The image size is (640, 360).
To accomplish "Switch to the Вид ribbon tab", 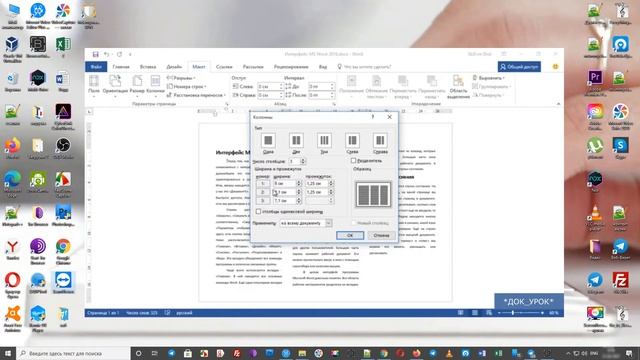I will pos(323,67).
